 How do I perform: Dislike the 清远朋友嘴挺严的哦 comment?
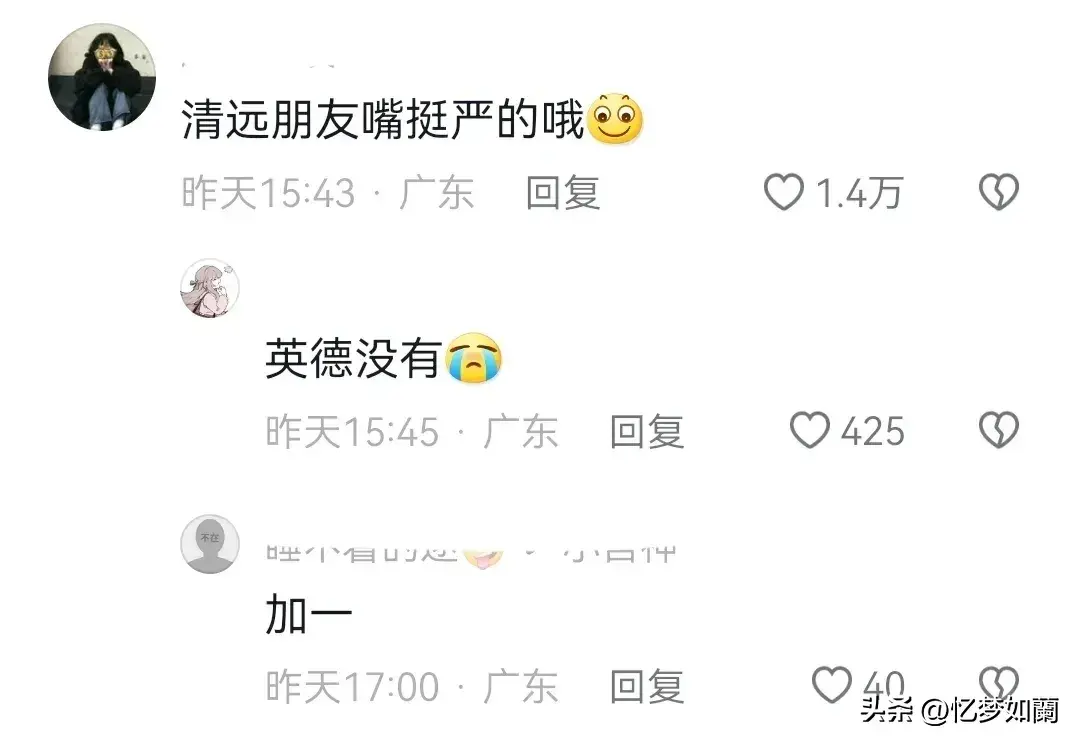999,192
